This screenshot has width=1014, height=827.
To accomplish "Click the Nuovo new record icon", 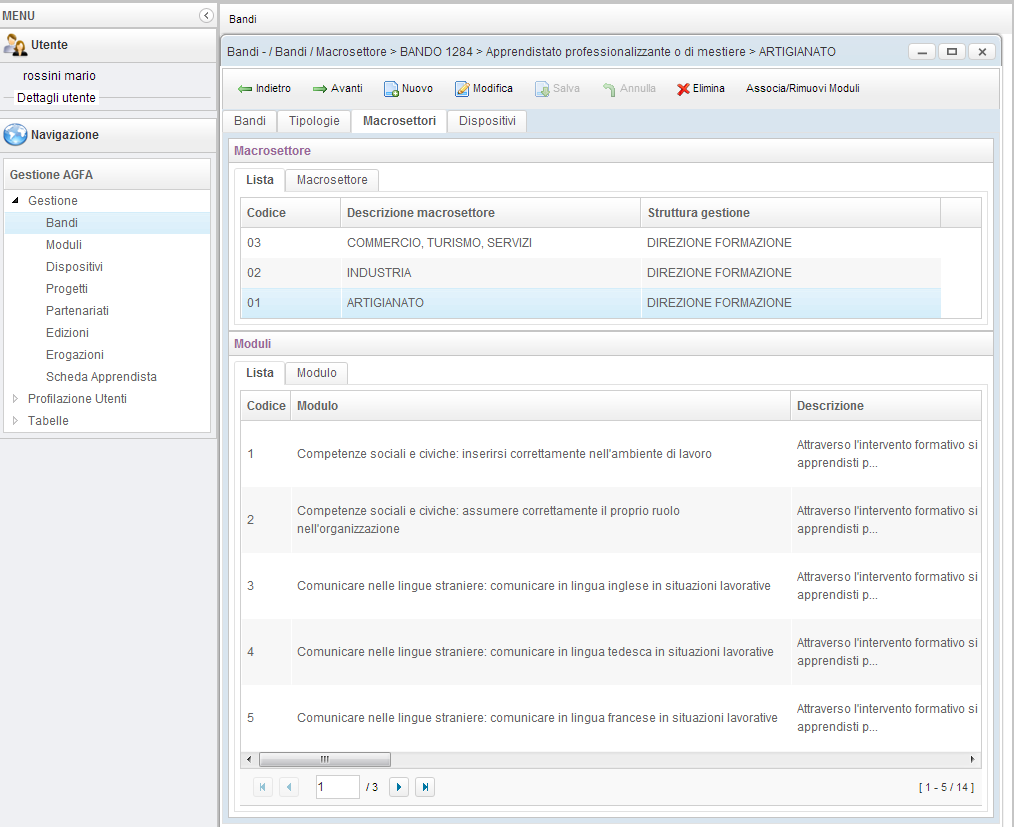I will pyautogui.click(x=392, y=89).
